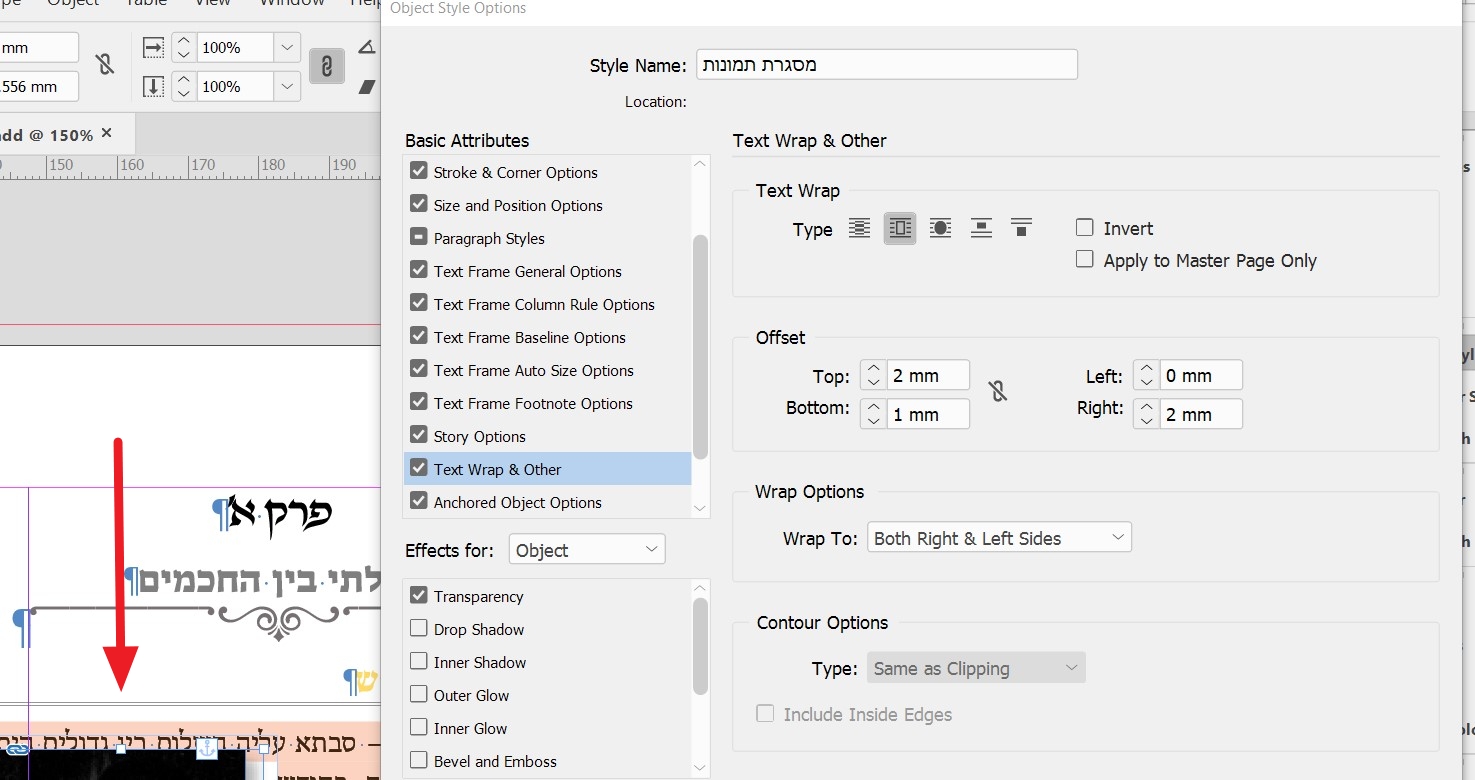Viewport: 1475px width, 780px height.
Task: Click the Style Name text field
Action: click(886, 65)
